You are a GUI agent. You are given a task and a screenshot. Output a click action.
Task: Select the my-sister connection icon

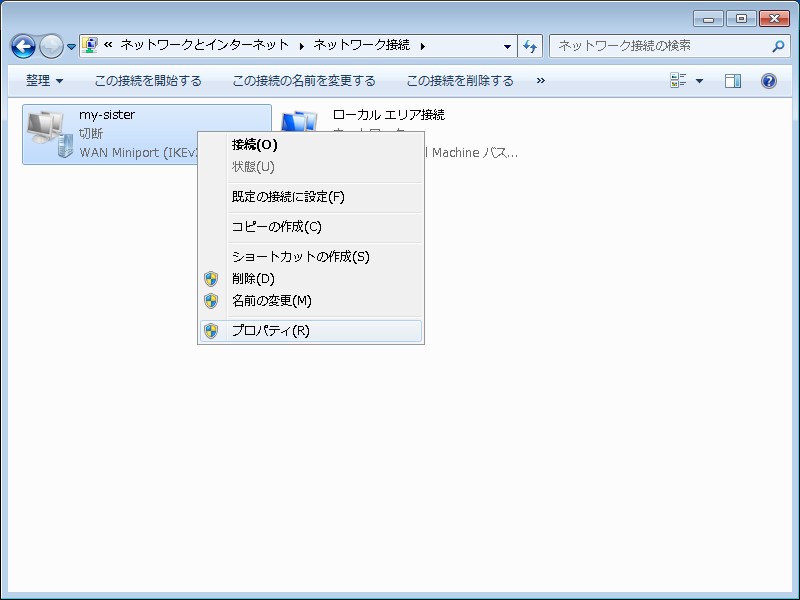click(50, 130)
